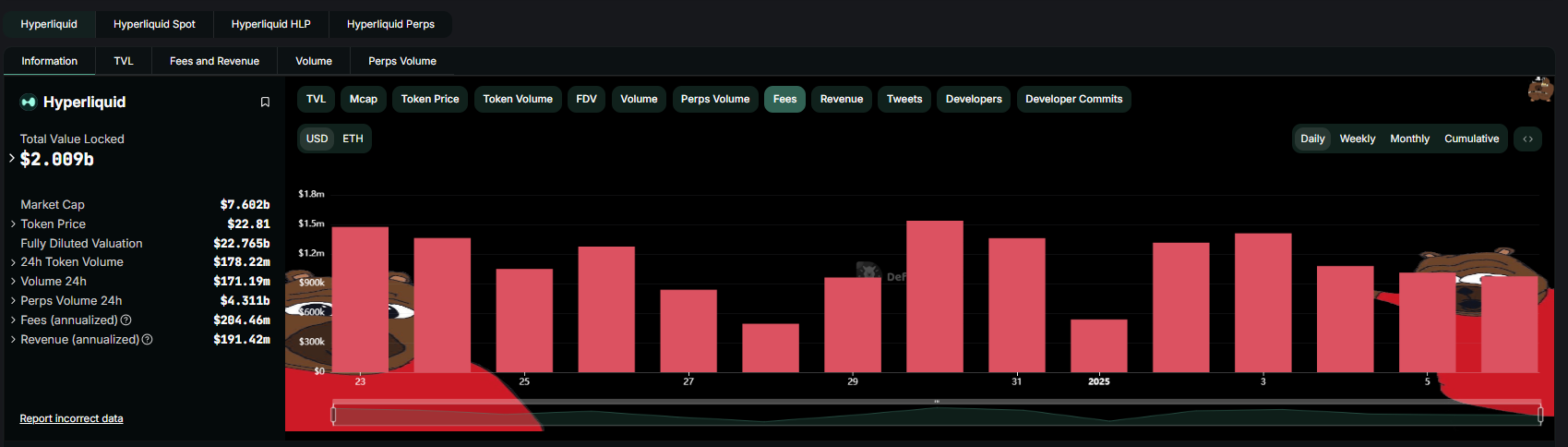Open the Perps Volume section tab

(x=402, y=61)
